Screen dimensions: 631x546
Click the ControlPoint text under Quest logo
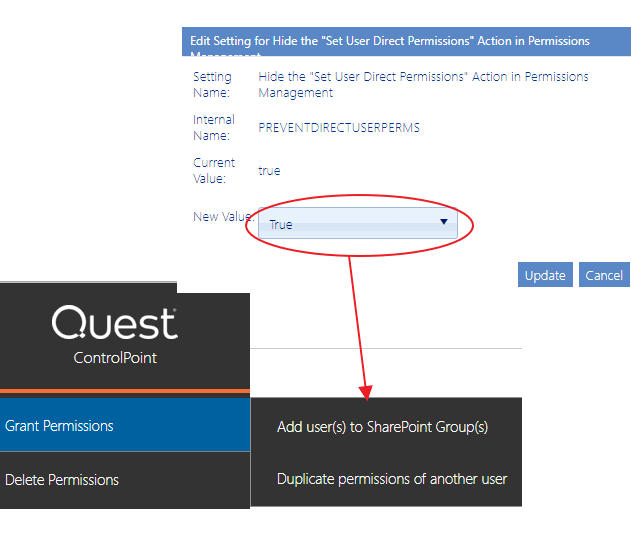coord(115,358)
